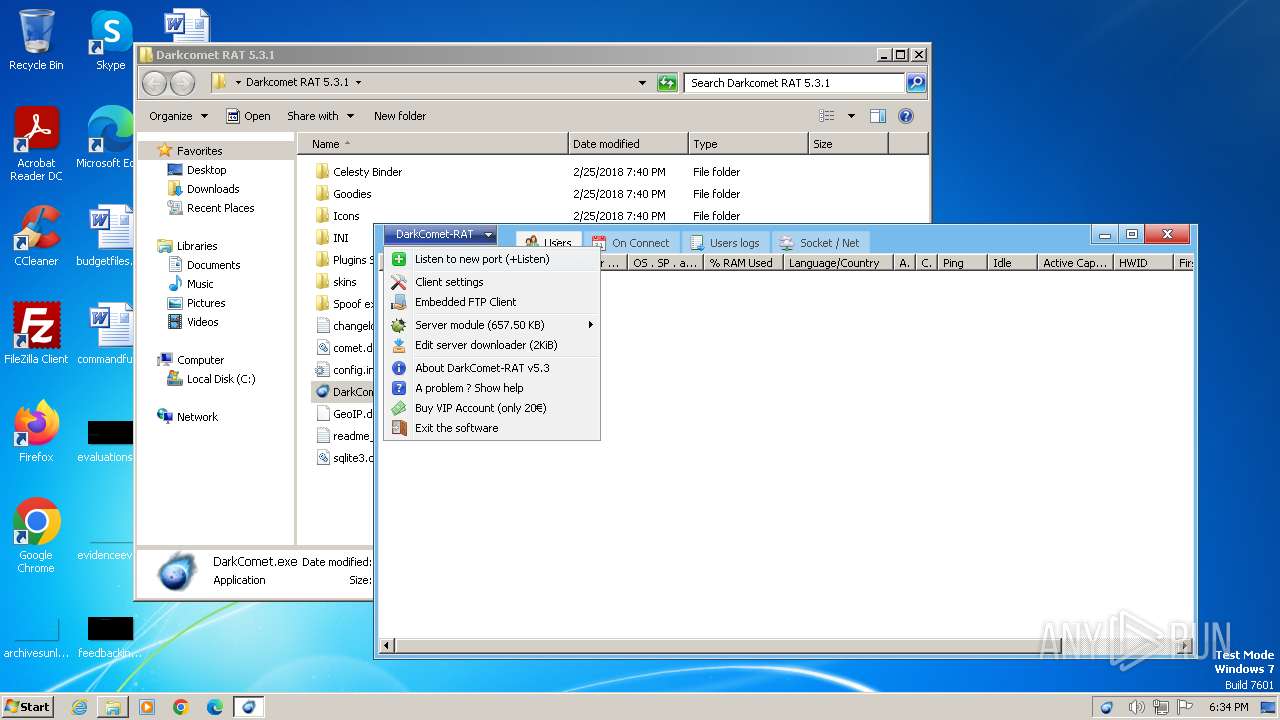
Task: Expand the Server module submenu
Action: pyautogui.click(x=491, y=325)
